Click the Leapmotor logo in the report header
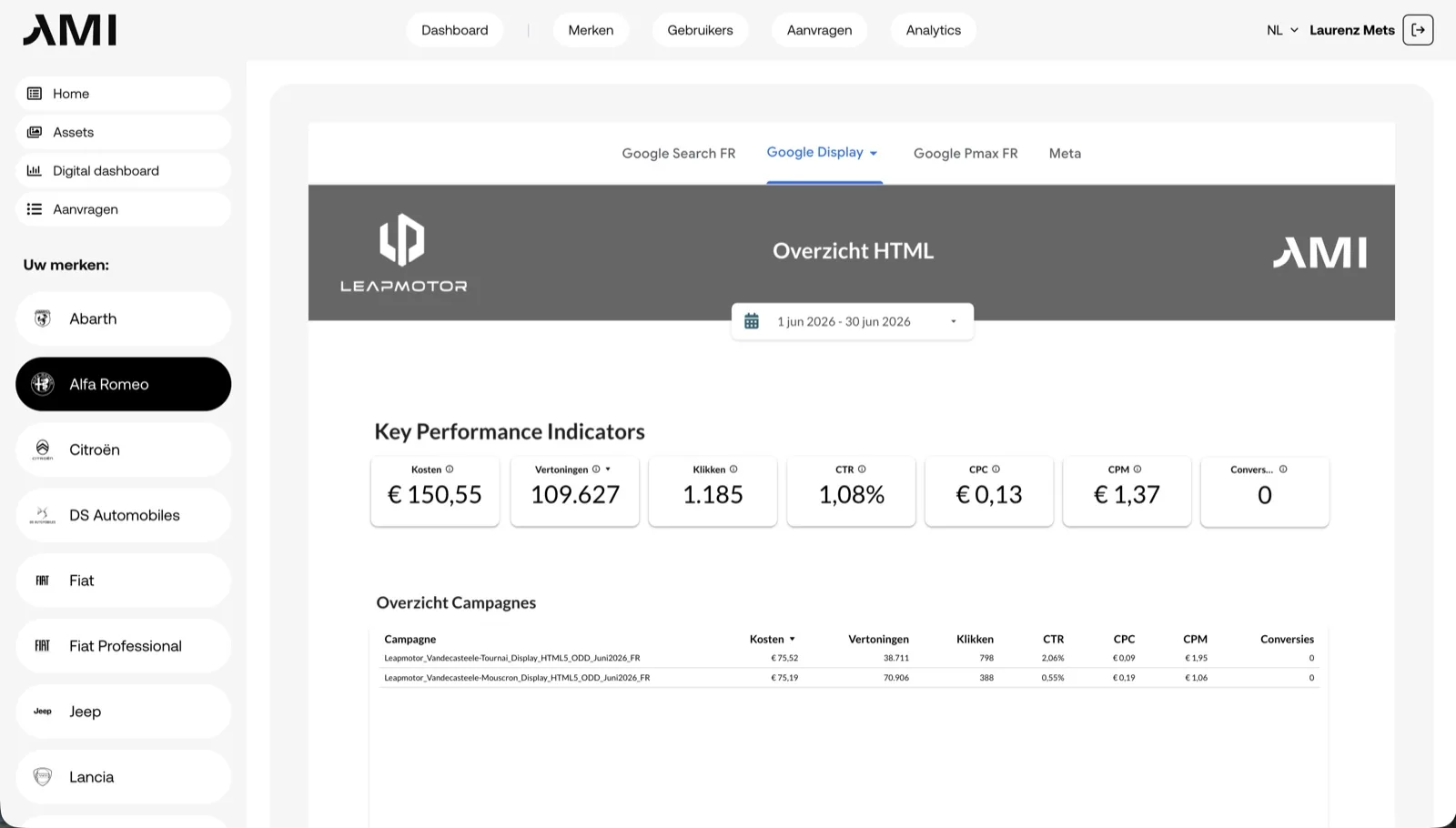This screenshot has height=828, width=1456. pos(403,253)
